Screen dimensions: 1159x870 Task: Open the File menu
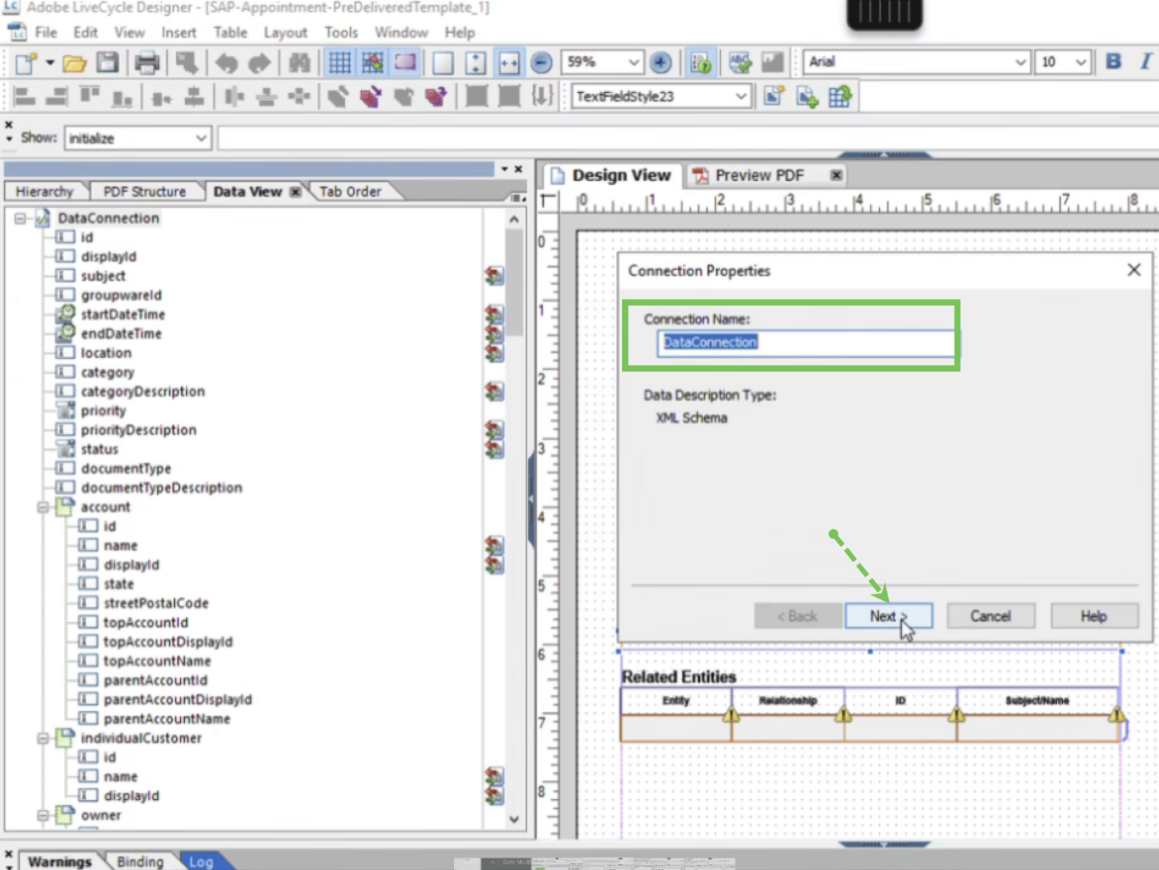coord(46,33)
